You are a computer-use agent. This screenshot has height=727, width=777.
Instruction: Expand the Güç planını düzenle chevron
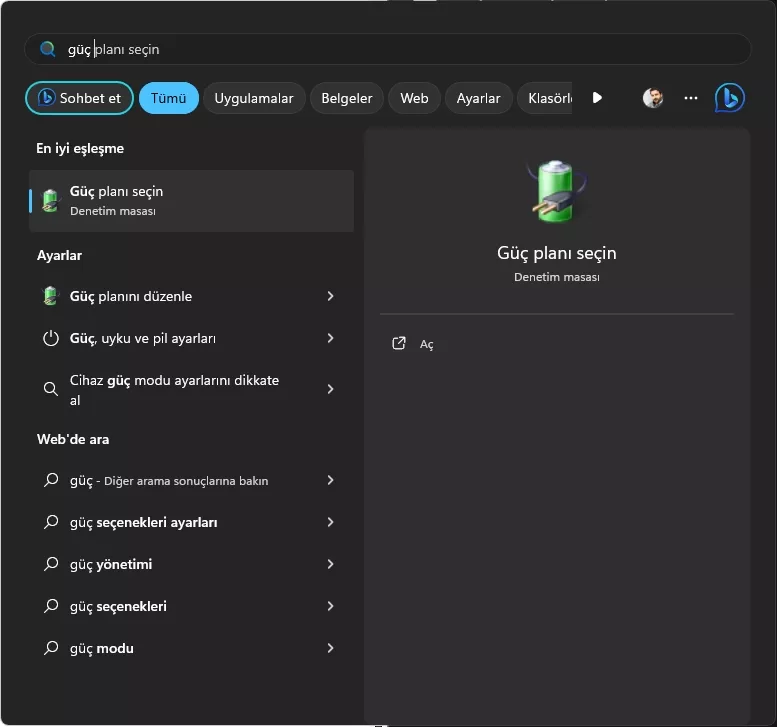point(330,296)
